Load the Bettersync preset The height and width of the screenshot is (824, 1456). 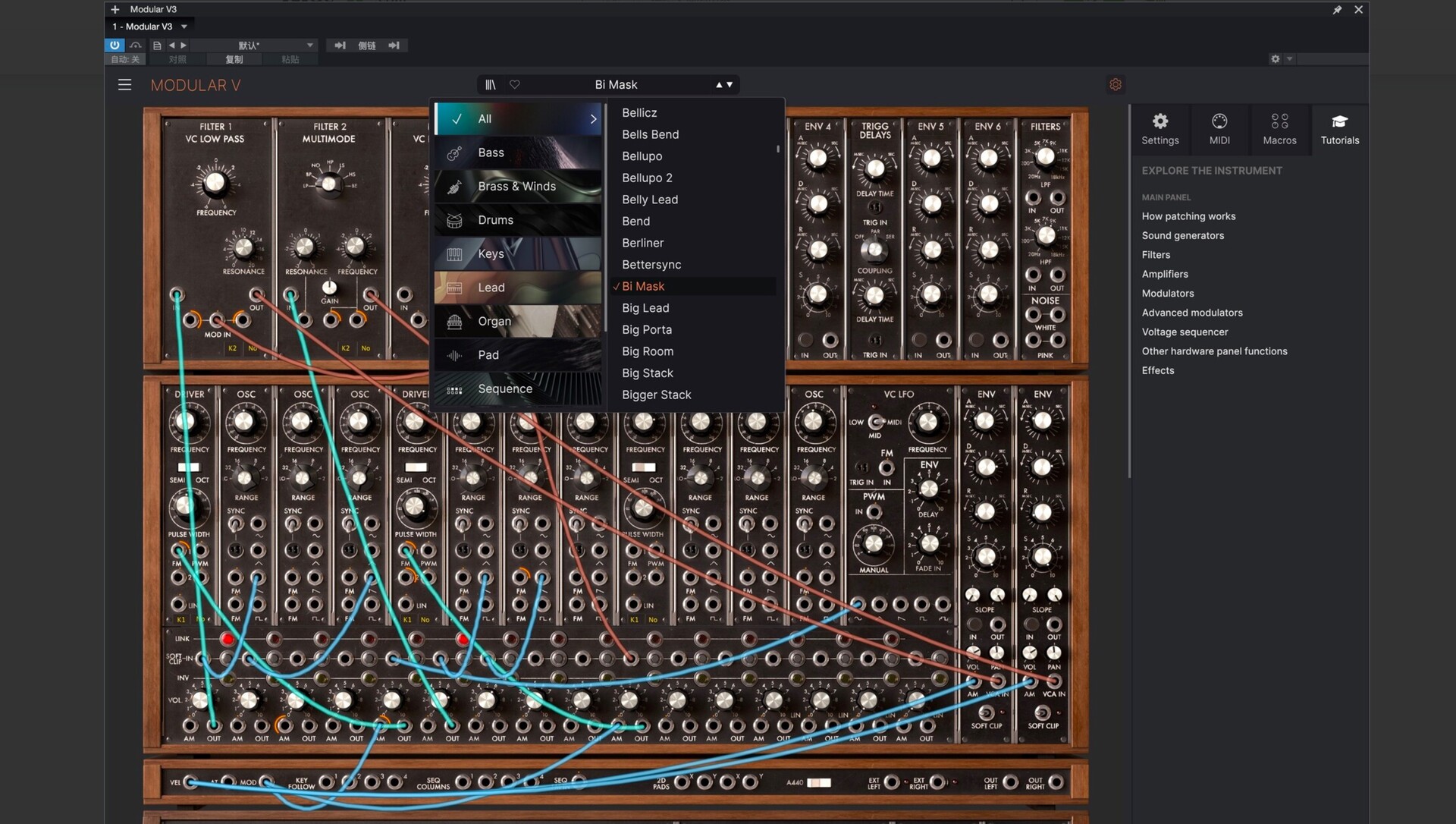point(693,265)
